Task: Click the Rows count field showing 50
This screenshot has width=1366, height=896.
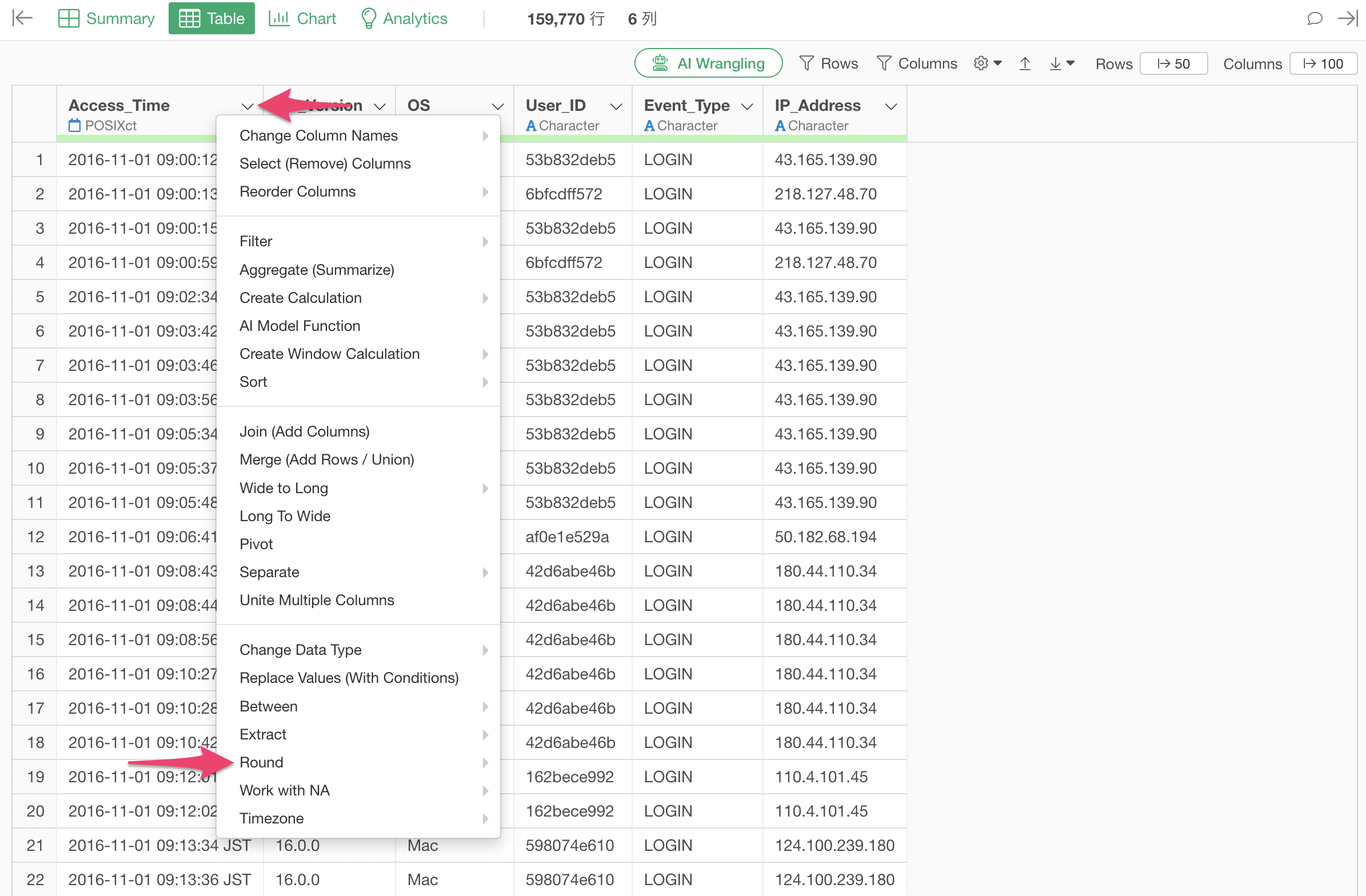Action: click(1173, 63)
